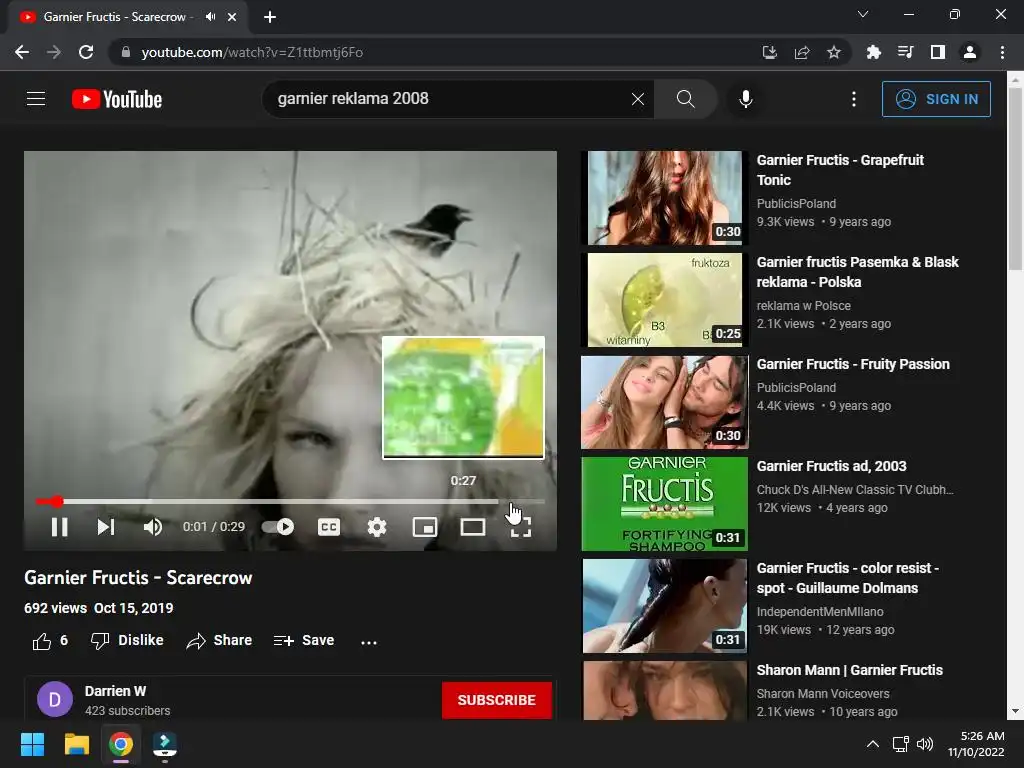This screenshot has width=1024, height=768.
Task: Open video player settings gear
Action: tap(377, 527)
